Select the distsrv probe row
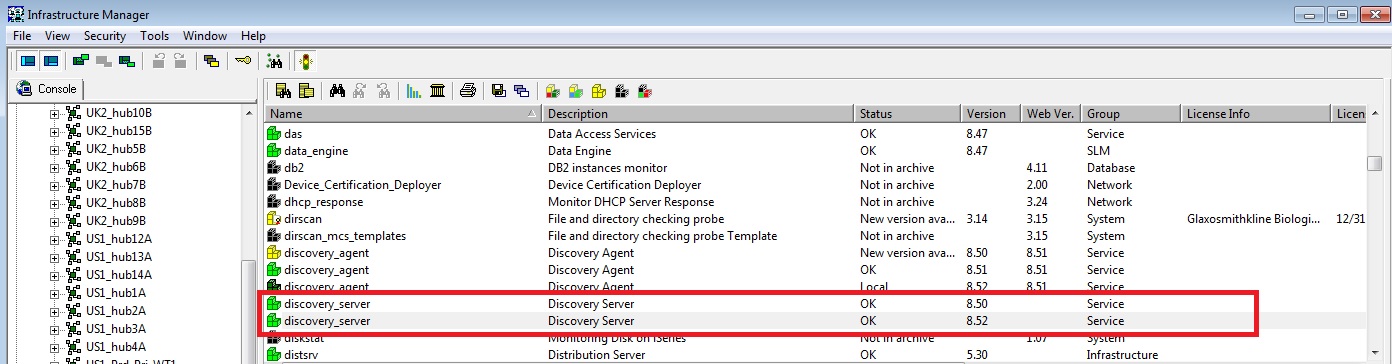Screen dimensions: 1392x364 815,355
